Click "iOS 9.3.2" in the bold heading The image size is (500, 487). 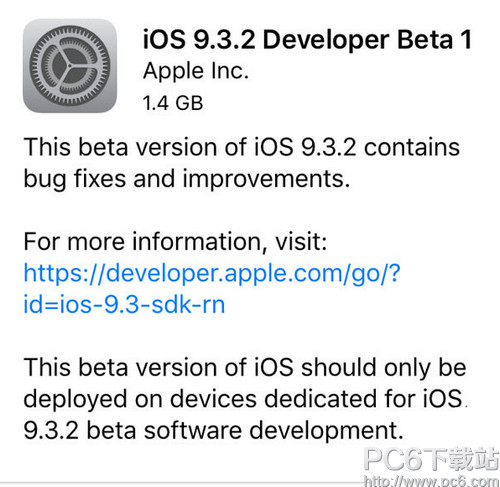click(x=199, y=40)
